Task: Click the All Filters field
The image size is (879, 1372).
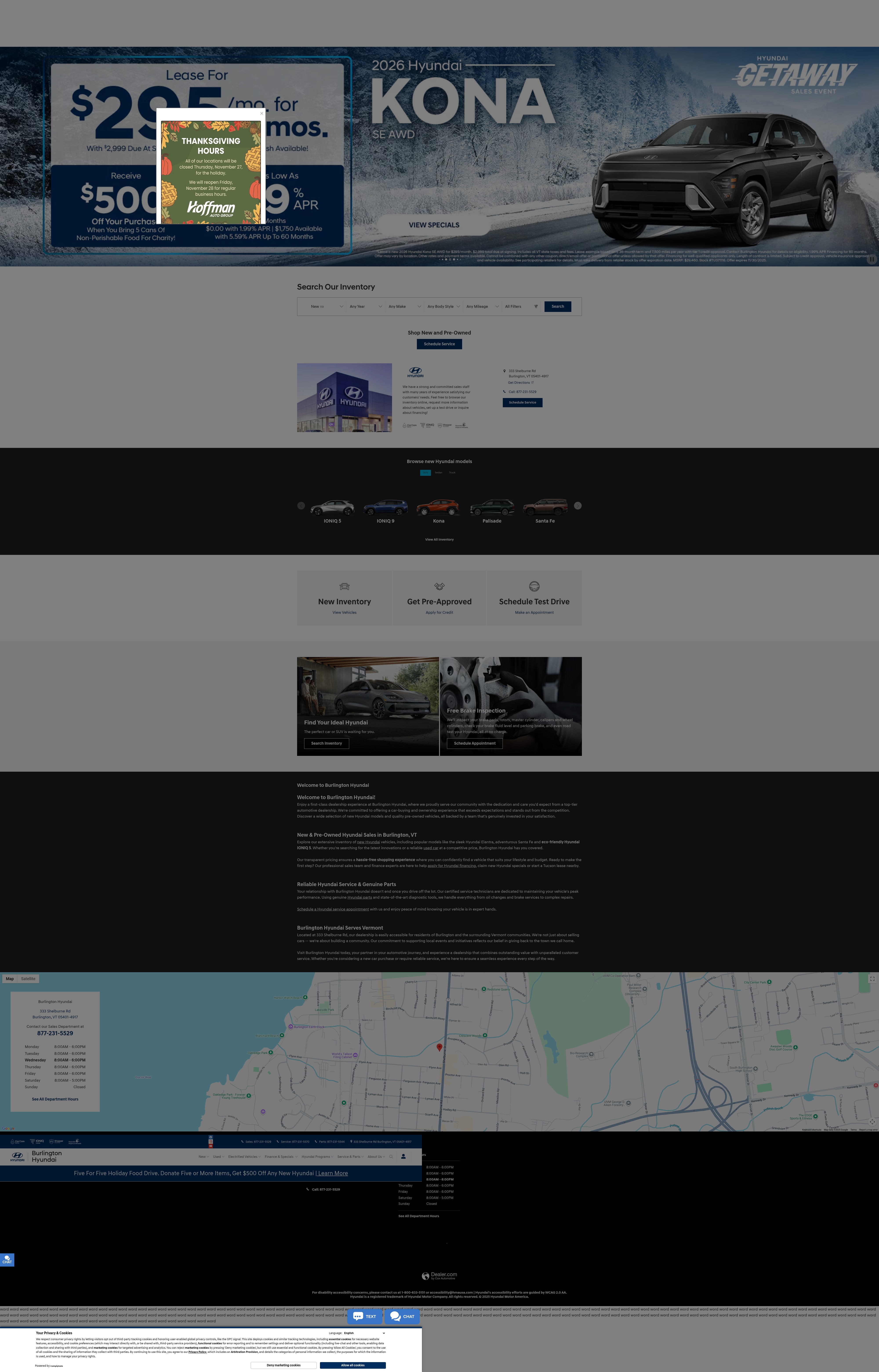Action: [521, 306]
